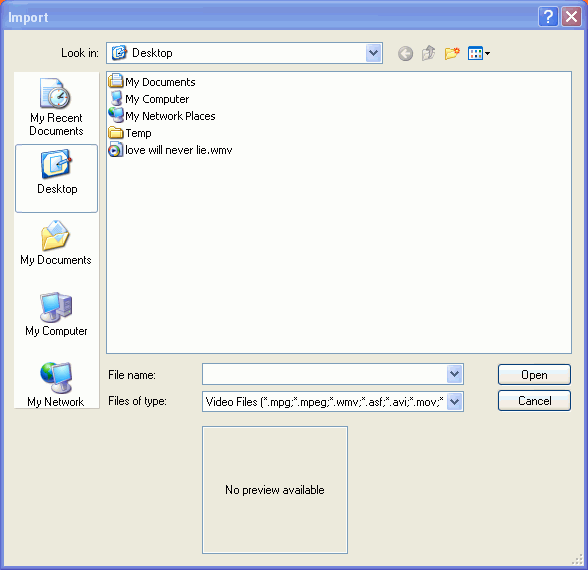Create a new folder
Viewport: 588px width, 570px height.
452,53
